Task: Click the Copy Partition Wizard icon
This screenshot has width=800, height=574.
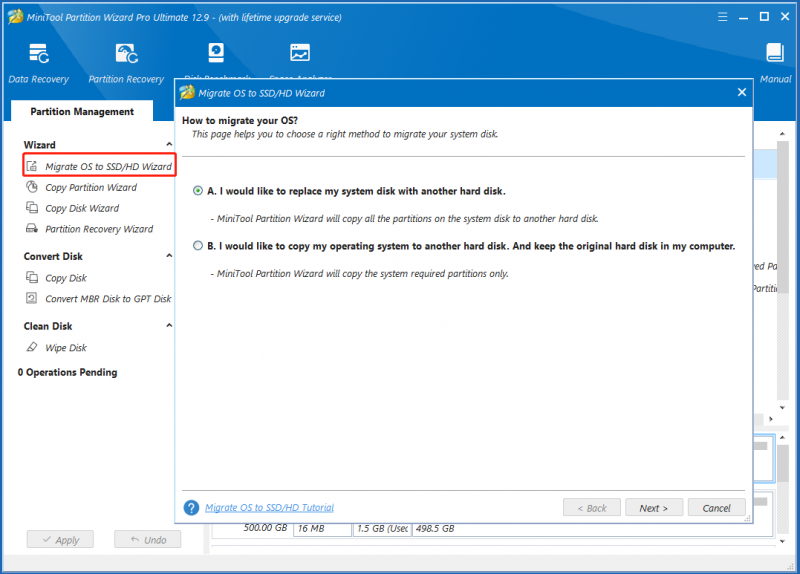Action: tap(32, 187)
